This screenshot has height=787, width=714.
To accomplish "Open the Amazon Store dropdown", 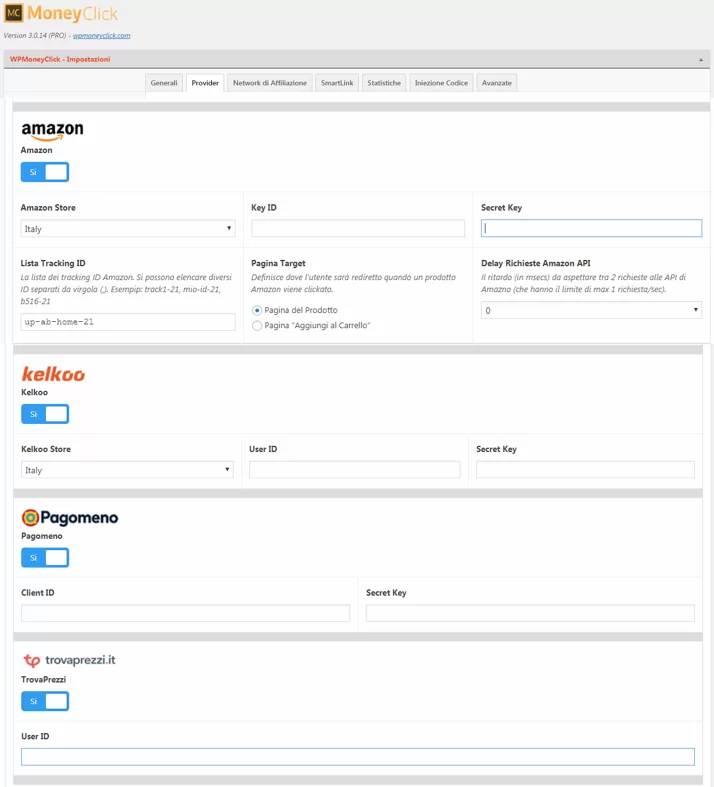I will pos(128,228).
